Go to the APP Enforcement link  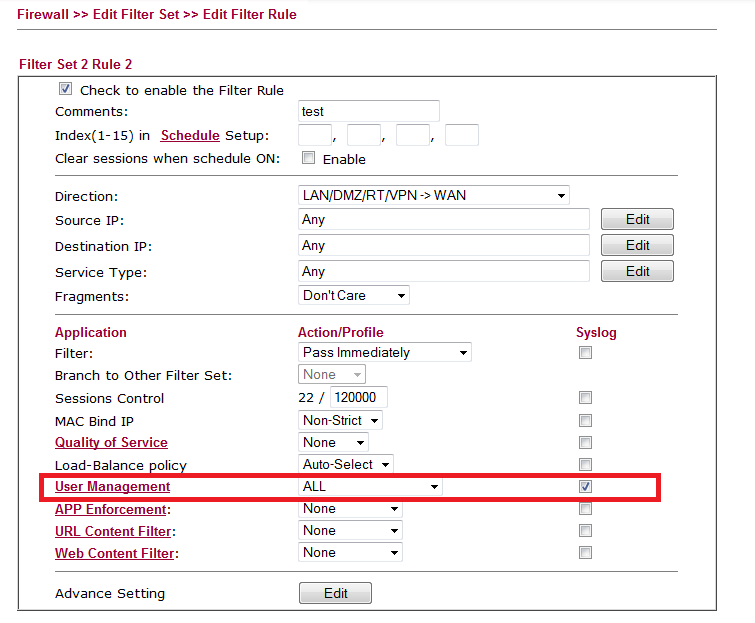110,508
